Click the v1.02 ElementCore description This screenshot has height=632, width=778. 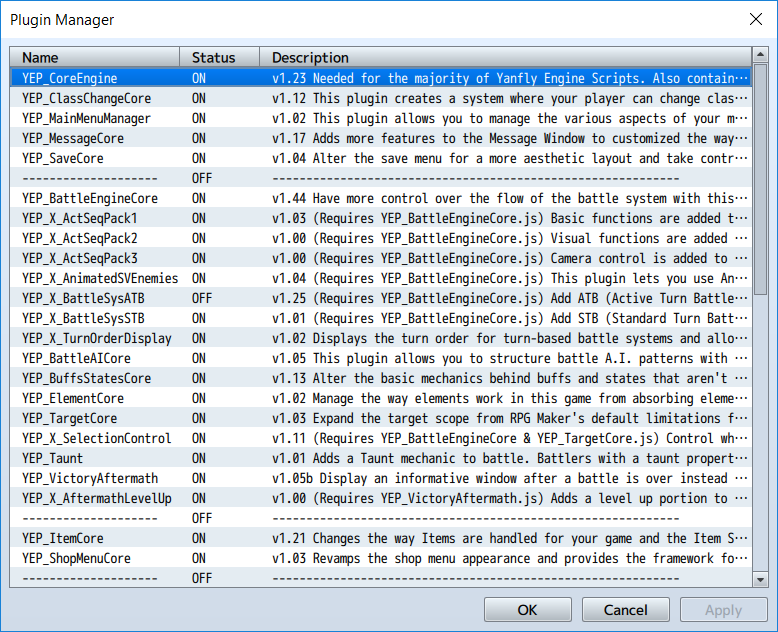(510, 398)
